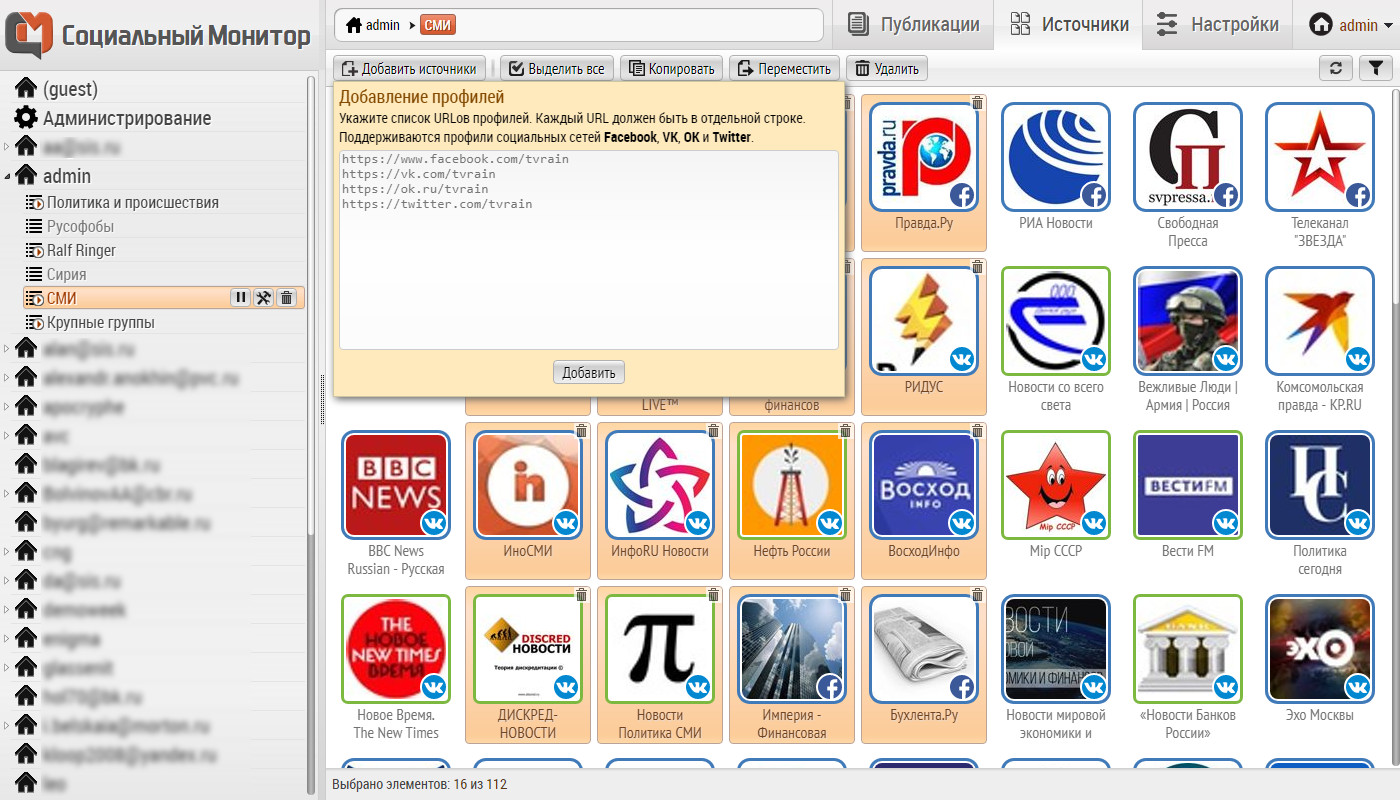Click 'Выбрано элементов: 16 из 112' status text

[420, 784]
